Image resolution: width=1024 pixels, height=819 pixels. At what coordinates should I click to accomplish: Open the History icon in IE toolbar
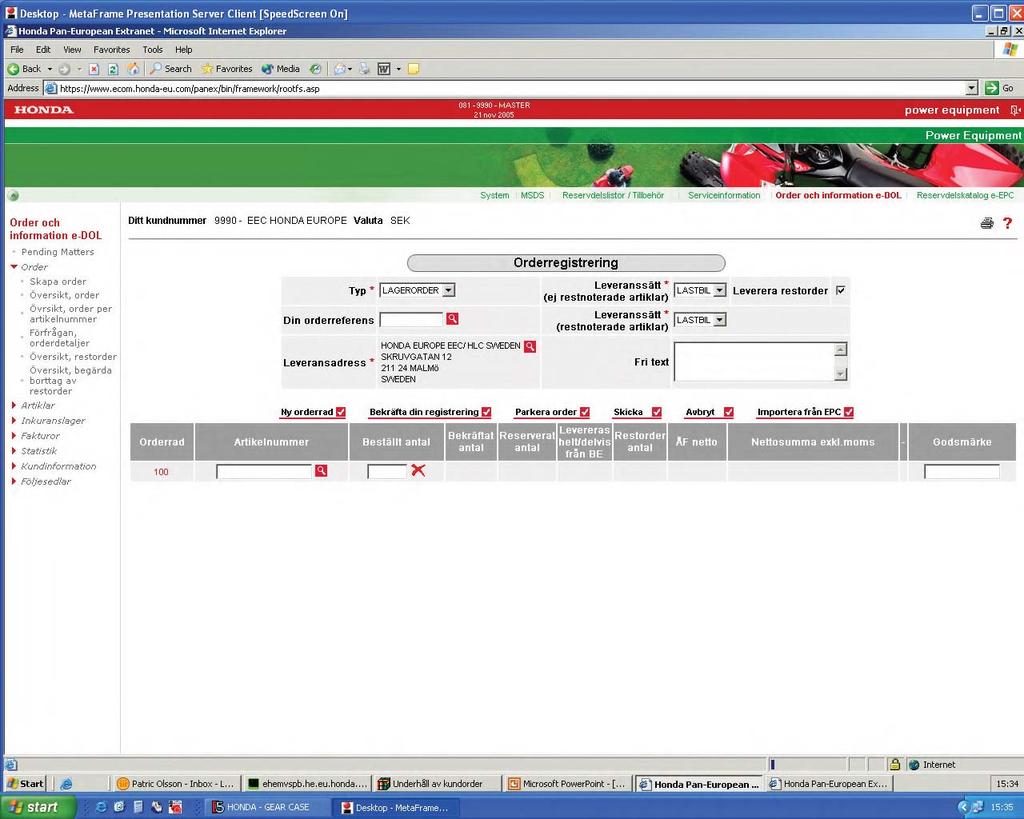[x=315, y=69]
